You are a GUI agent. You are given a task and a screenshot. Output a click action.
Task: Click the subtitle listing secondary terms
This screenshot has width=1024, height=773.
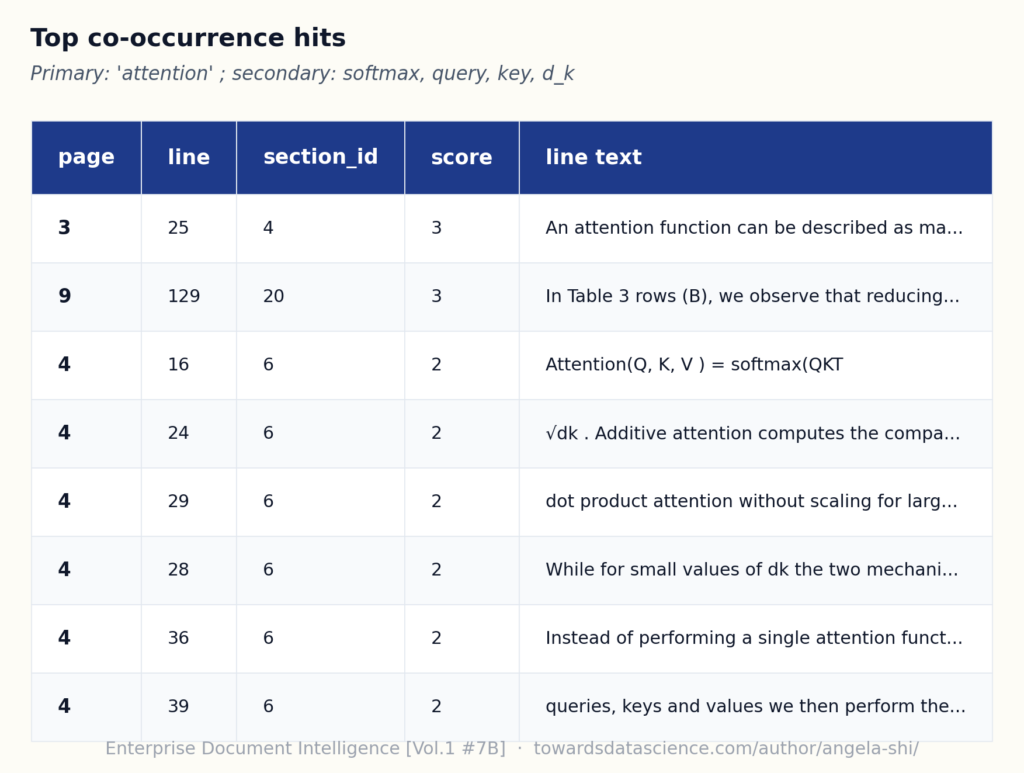point(302,74)
